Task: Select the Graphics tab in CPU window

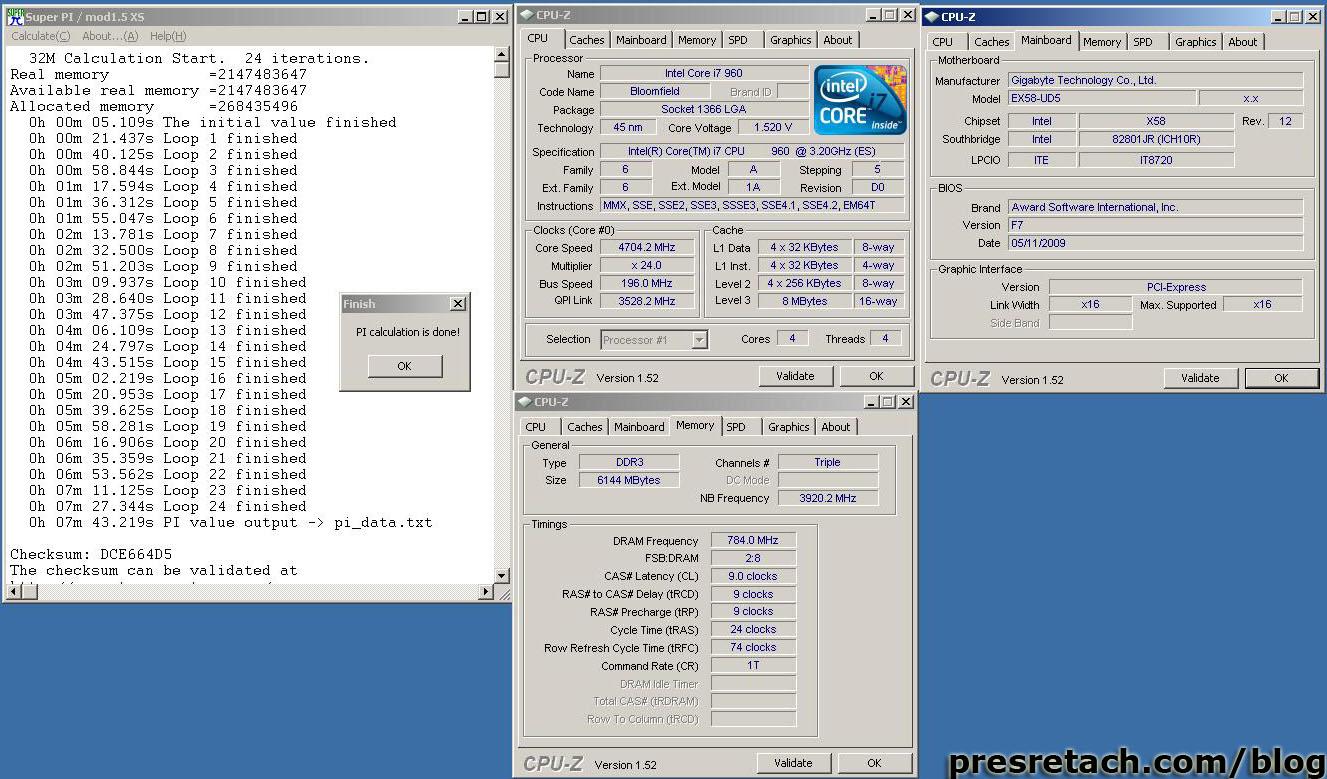Action: [790, 40]
